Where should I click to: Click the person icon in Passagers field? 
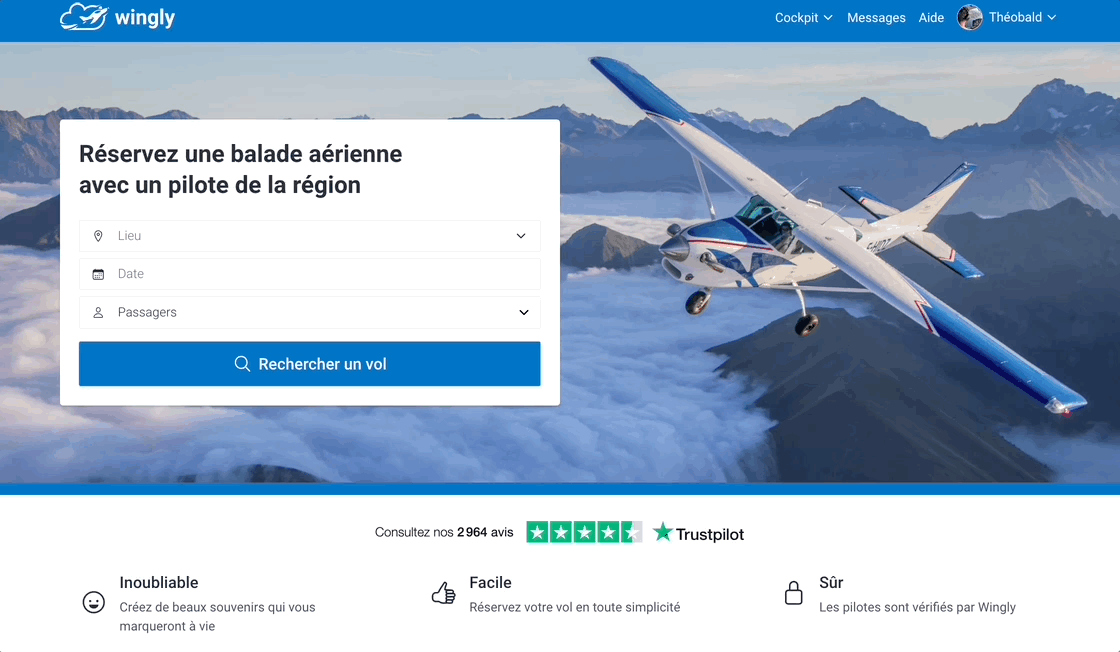pos(99,313)
